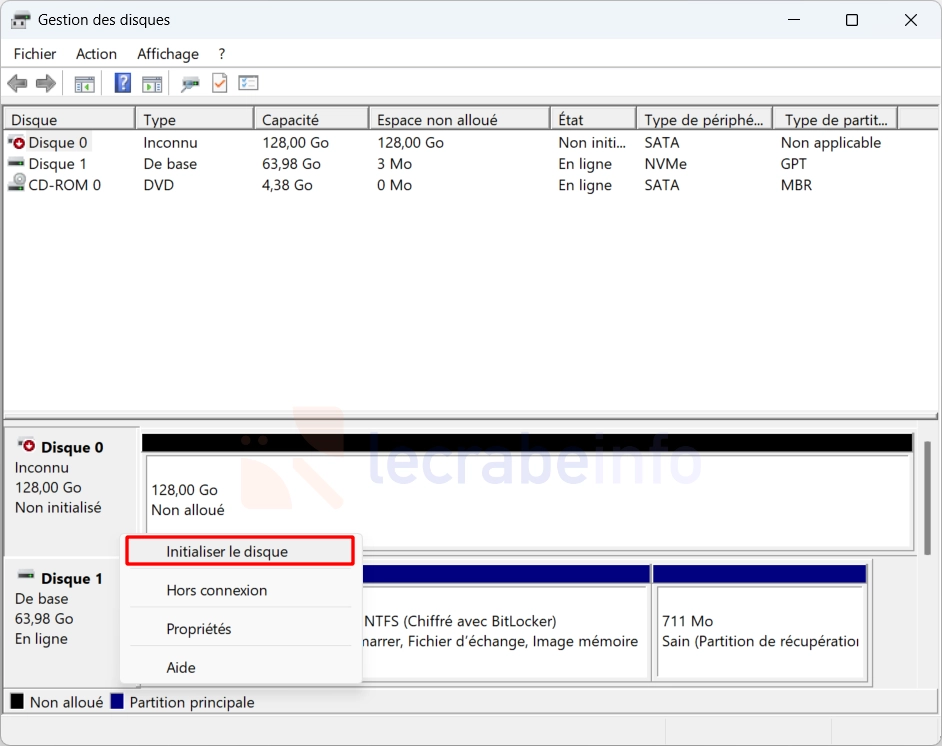Open Help via blue question mark icon
The height and width of the screenshot is (746, 942).
123,84
